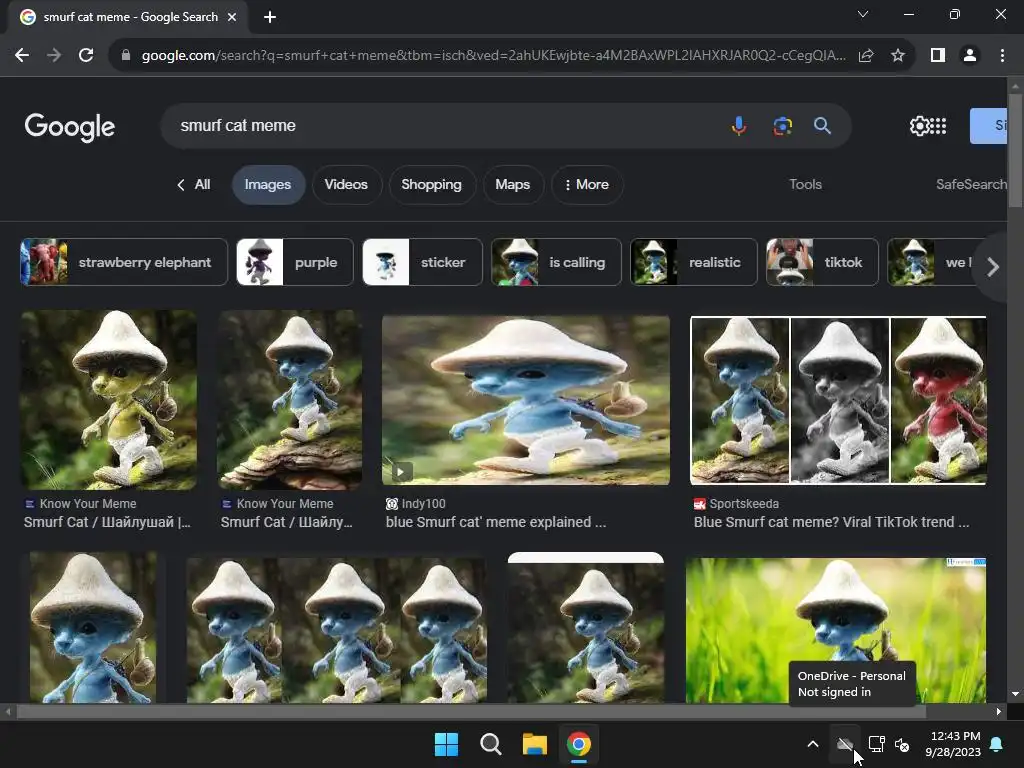
Task: Click the muted volume tray icon
Action: tap(902, 744)
